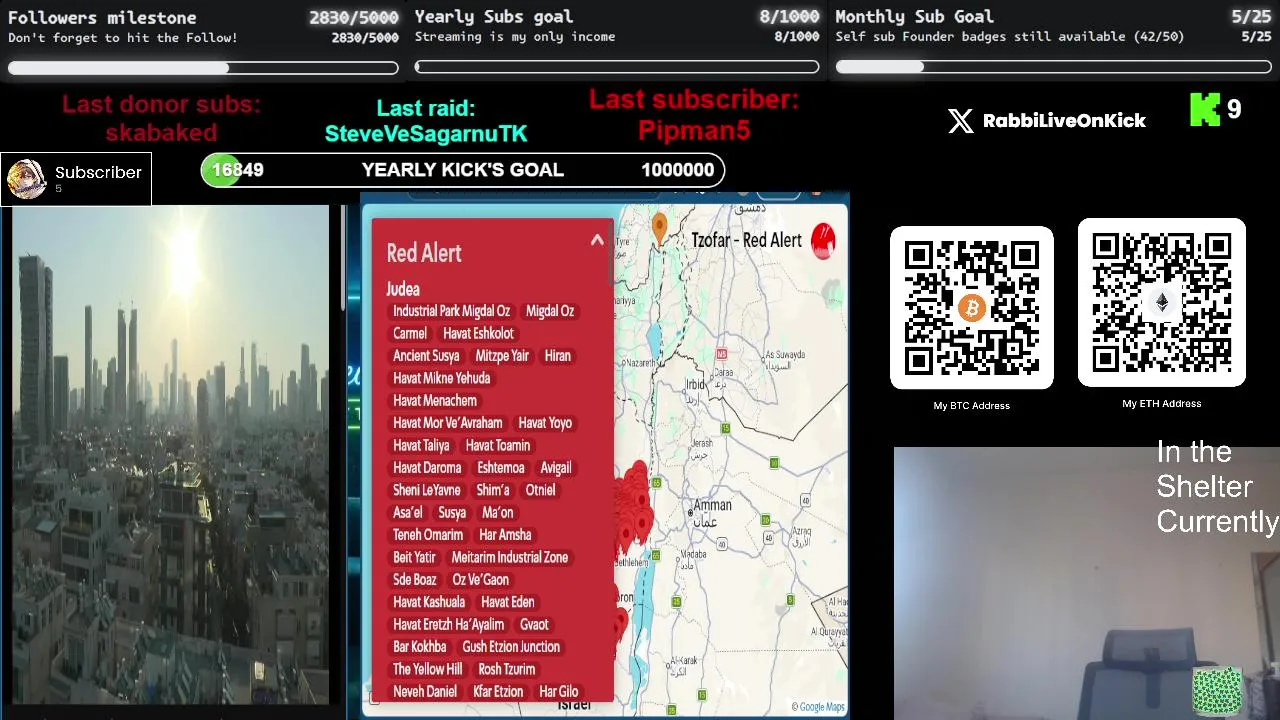Click the Yearly Kick's Goal bar
The image size is (1280, 720).
click(x=463, y=170)
